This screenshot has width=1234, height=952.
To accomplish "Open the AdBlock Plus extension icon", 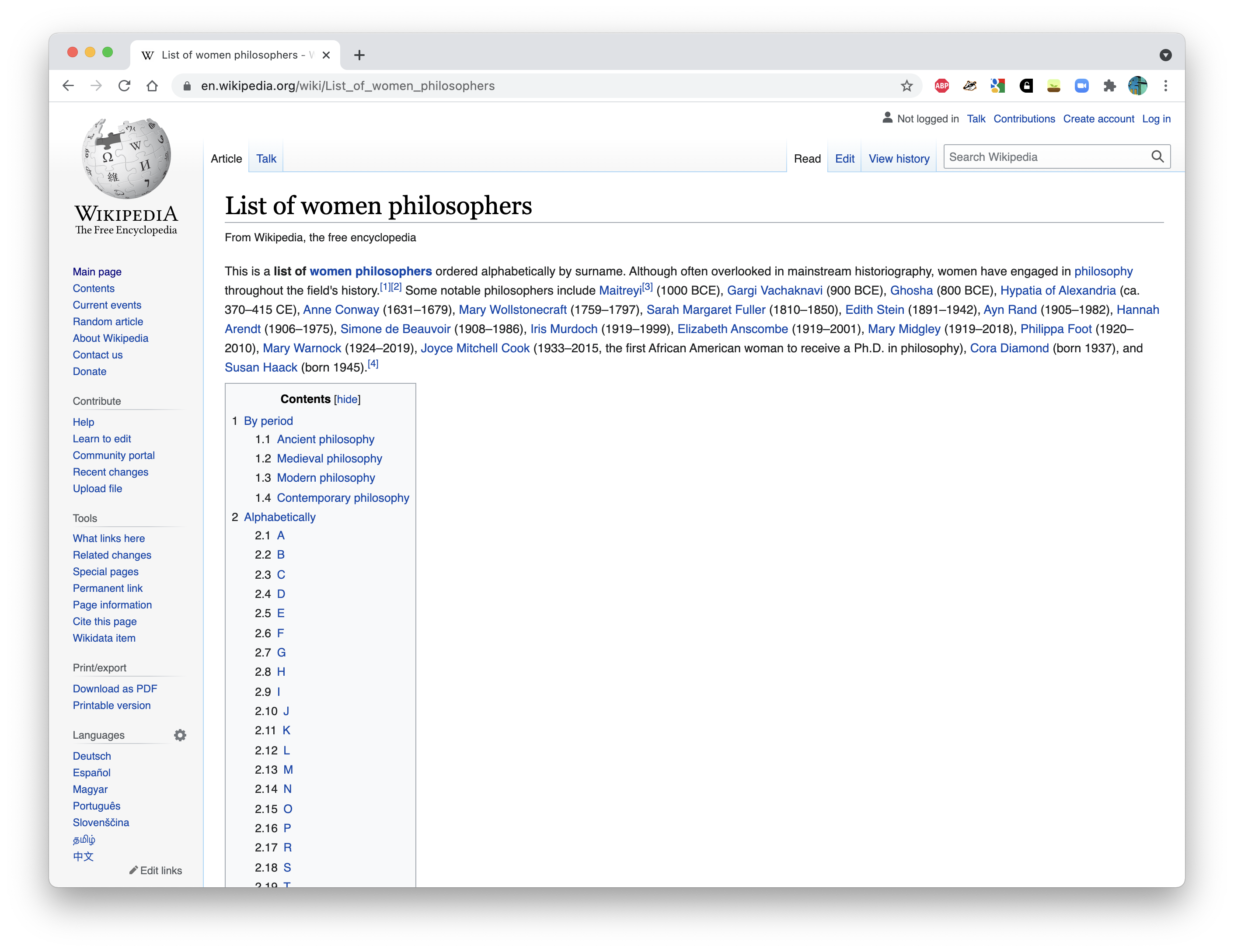I will coord(941,86).
